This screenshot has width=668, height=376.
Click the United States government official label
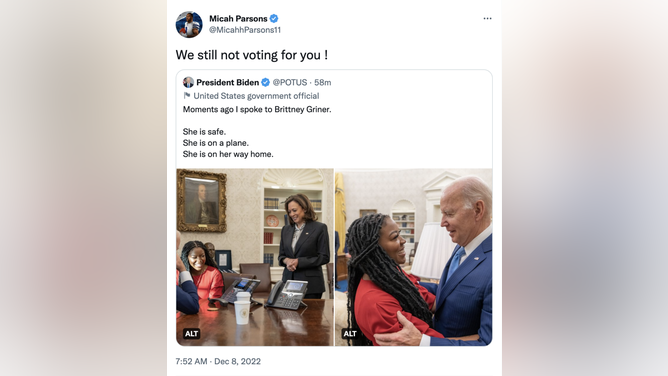[256, 96]
